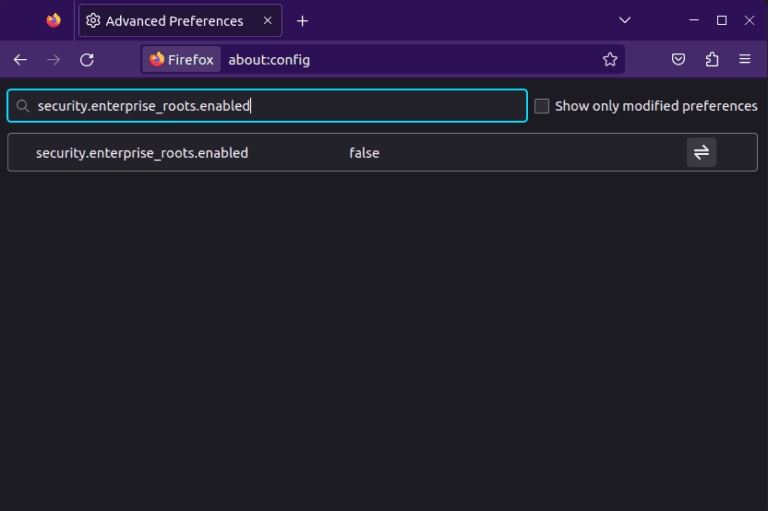This screenshot has height=511, width=768.
Task: Click the Firefox View icon in tab bar
Action: coord(53,20)
